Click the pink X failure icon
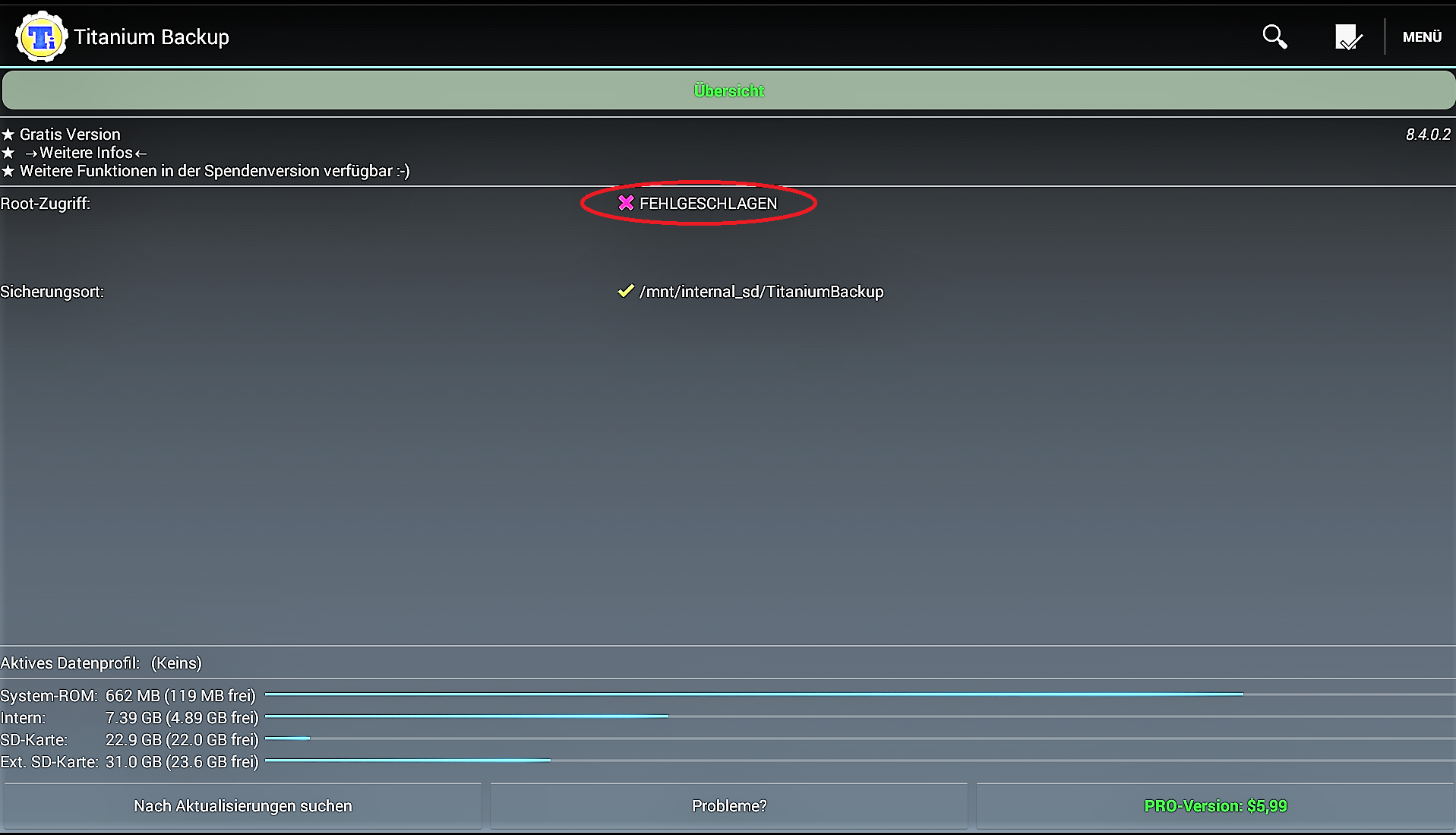This screenshot has height=835, width=1456. (626, 203)
